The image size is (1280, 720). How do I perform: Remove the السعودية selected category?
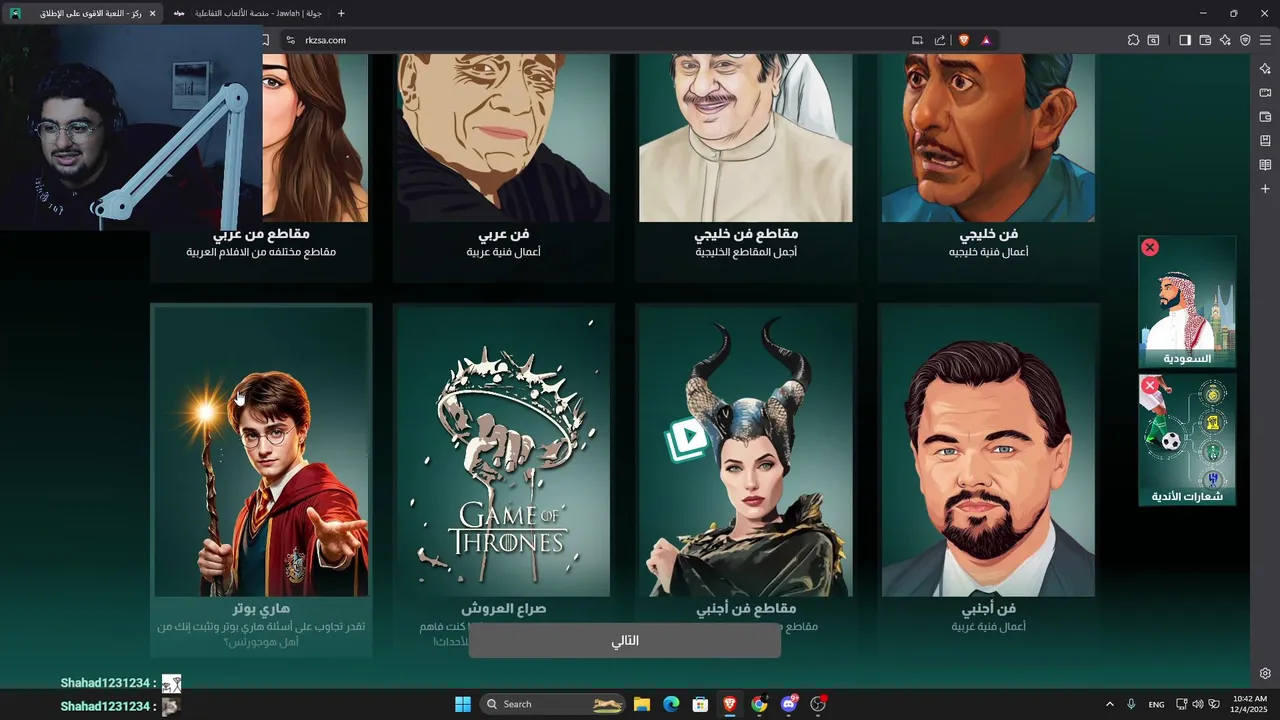pos(1150,247)
